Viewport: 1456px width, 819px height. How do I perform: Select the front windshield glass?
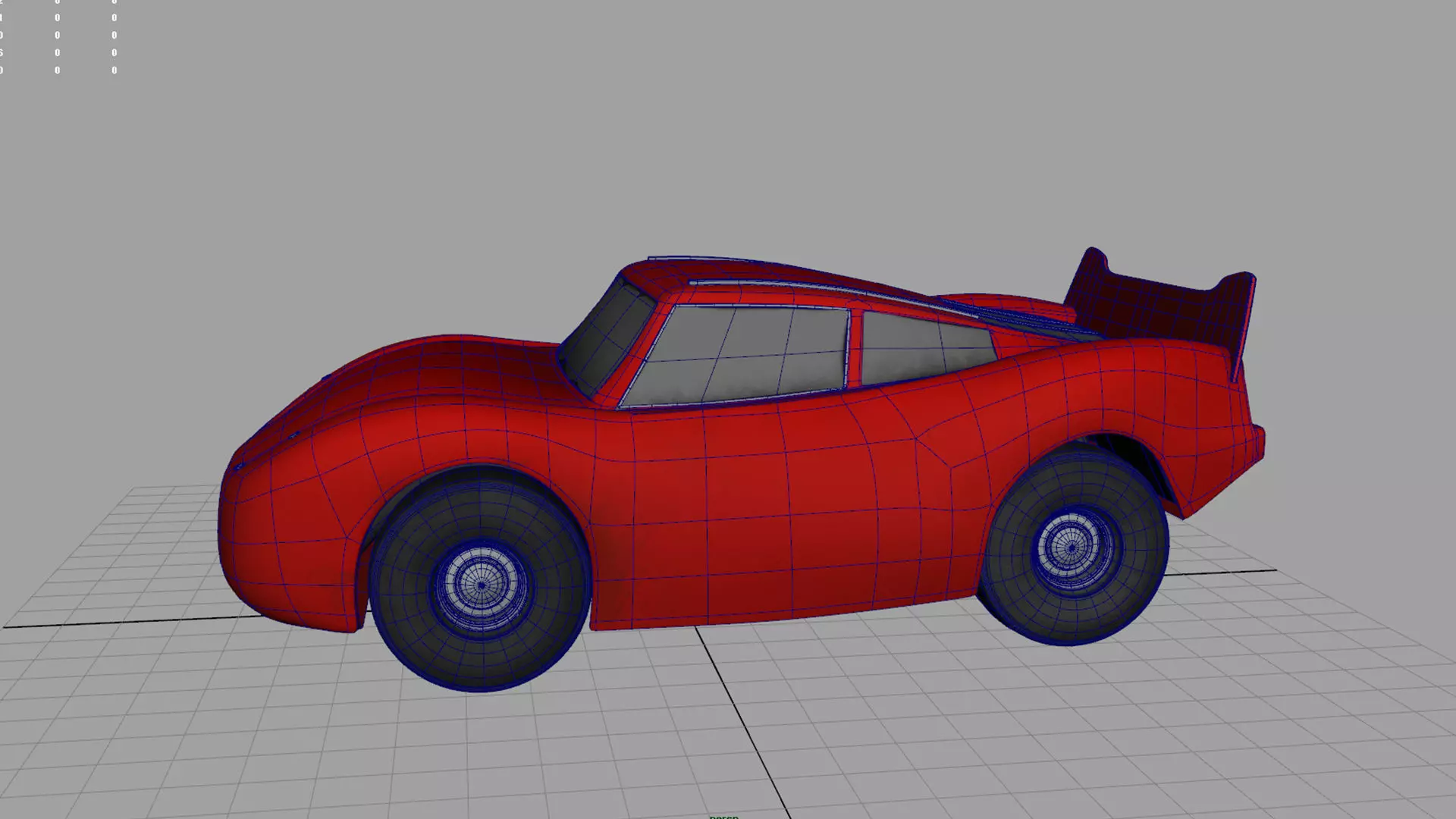tap(607, 337)
